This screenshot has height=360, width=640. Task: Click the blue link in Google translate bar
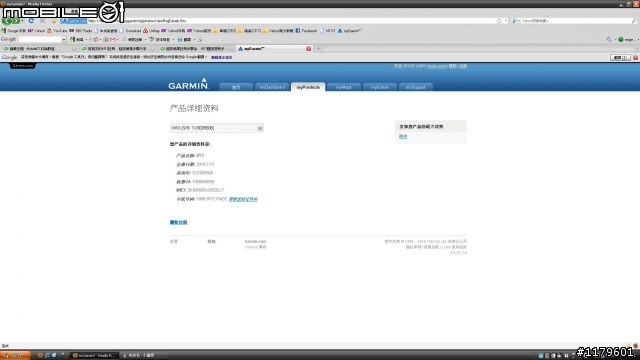point(221,58)
